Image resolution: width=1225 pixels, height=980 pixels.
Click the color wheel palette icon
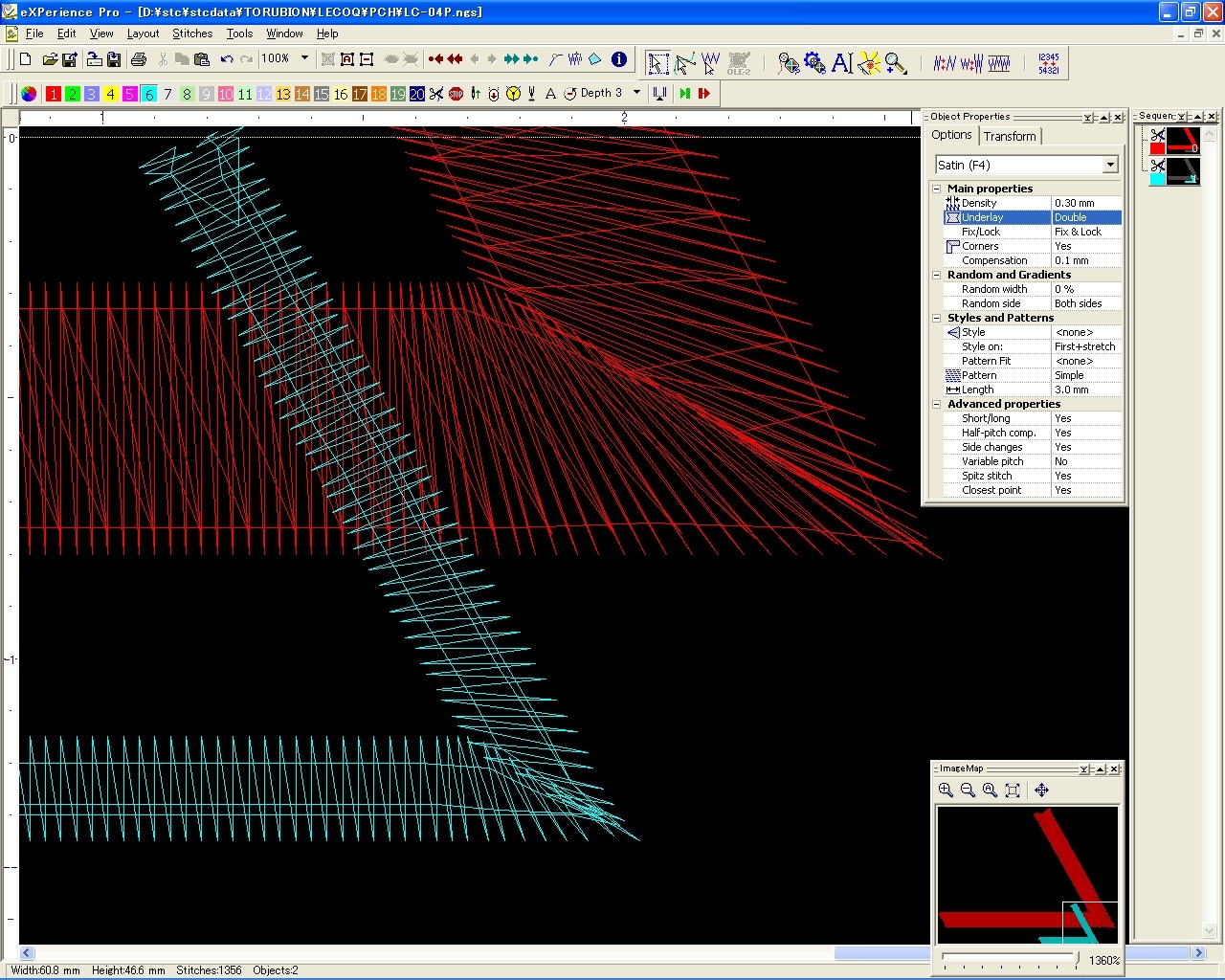click(29, 94)
